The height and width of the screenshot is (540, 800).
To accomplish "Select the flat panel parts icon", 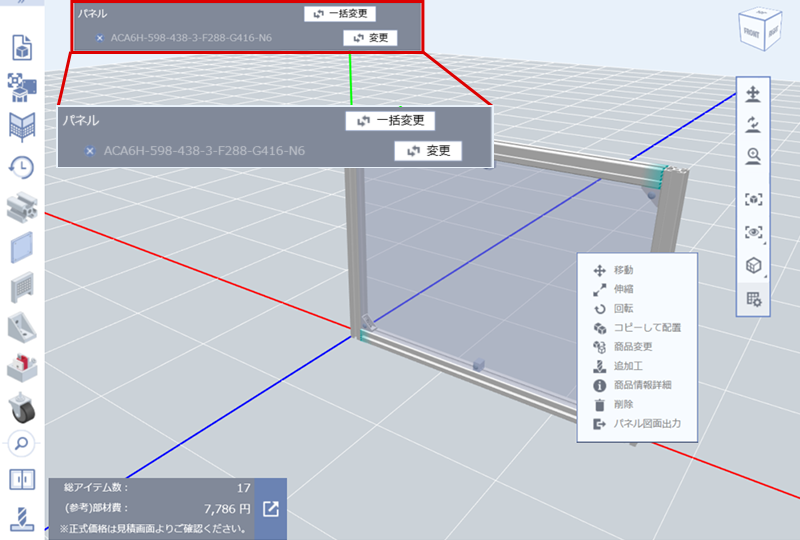I will tap(22, 246).
